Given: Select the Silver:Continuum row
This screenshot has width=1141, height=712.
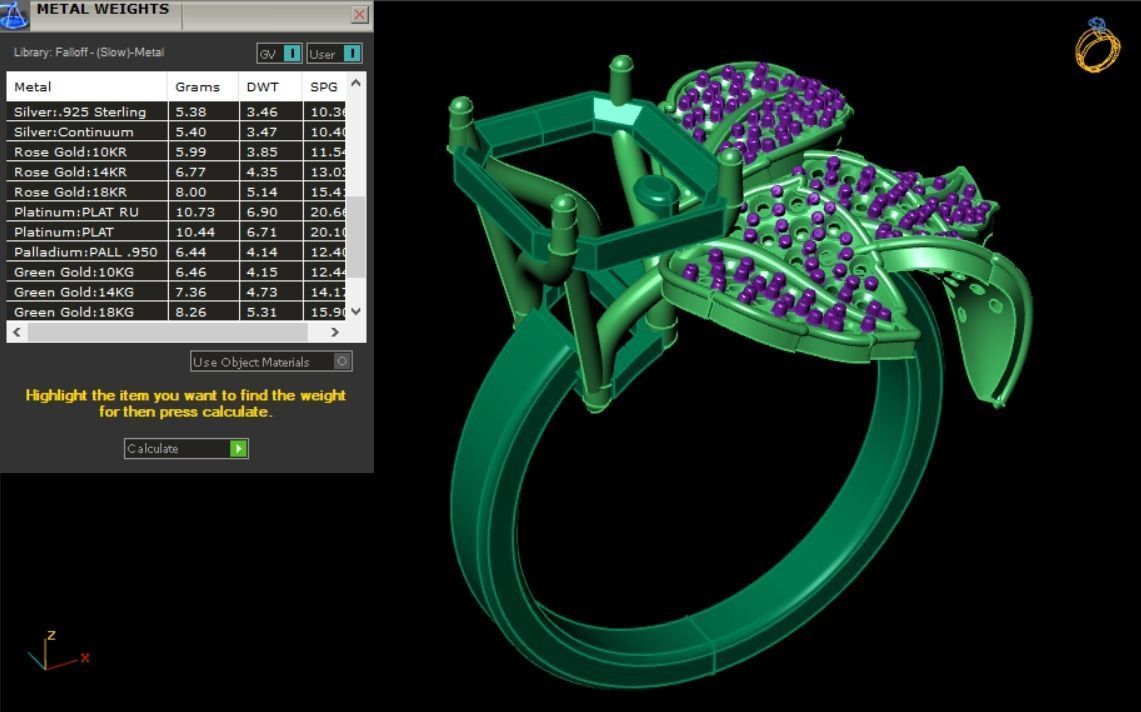Looking at the screenshot, I should click(x=176, y=132).
